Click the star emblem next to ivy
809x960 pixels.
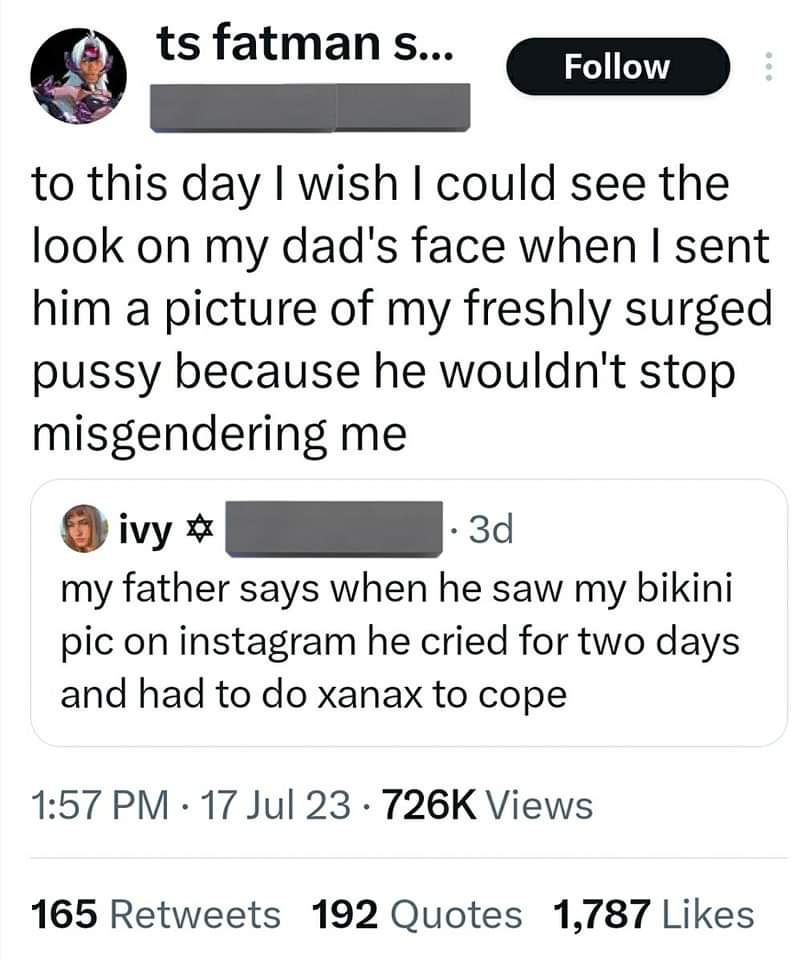(x=198, y=528)
